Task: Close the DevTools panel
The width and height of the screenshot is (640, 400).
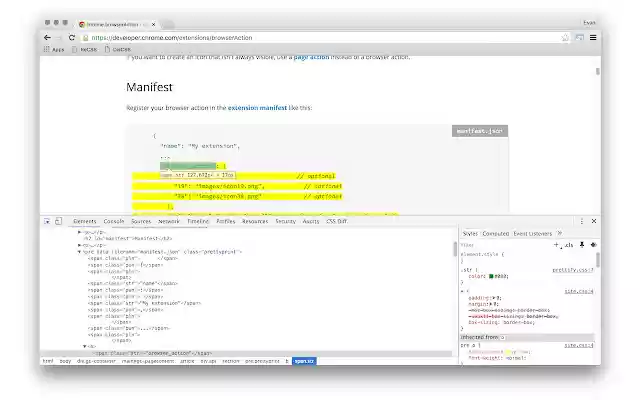Action: [x=594, y=221]
